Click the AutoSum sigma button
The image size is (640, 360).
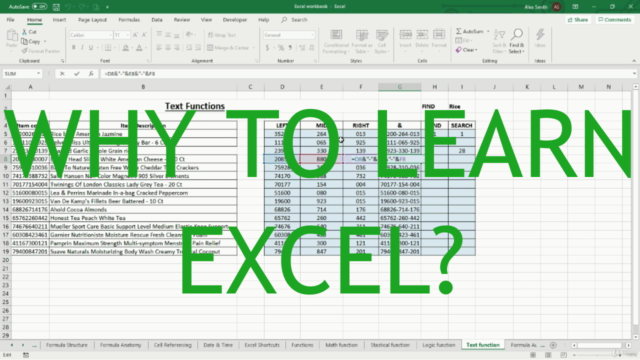[470, 31]
